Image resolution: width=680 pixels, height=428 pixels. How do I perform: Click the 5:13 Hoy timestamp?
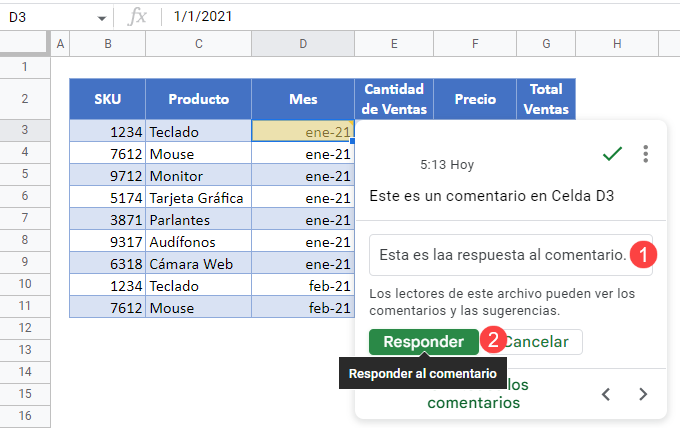447,165
